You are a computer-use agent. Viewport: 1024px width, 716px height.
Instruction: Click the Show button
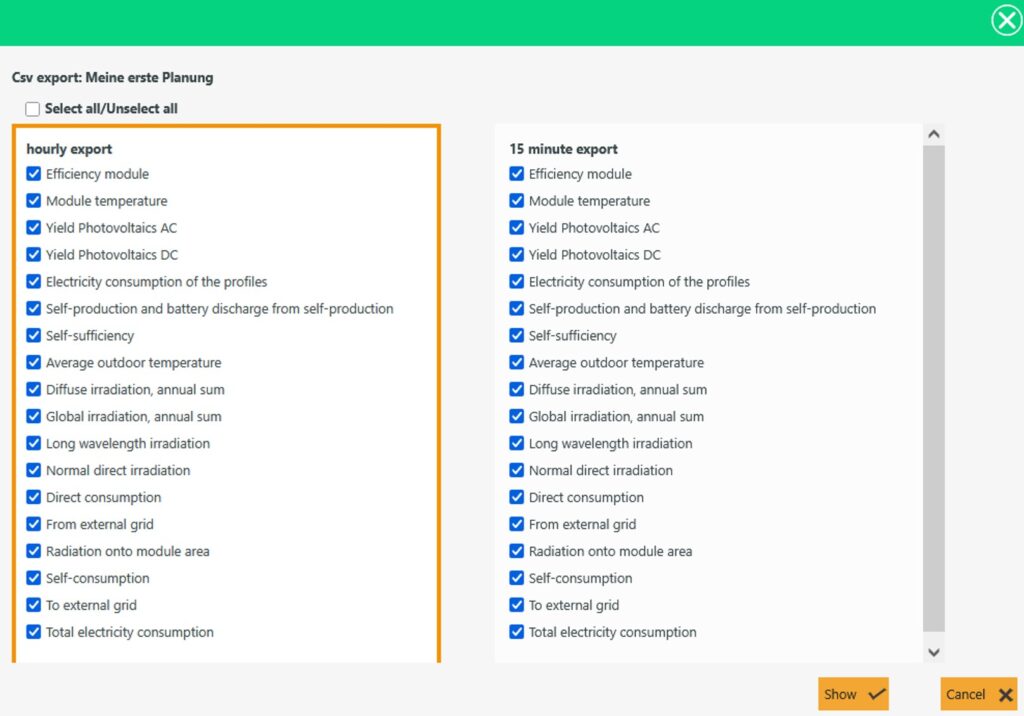[x=853, y=694]
